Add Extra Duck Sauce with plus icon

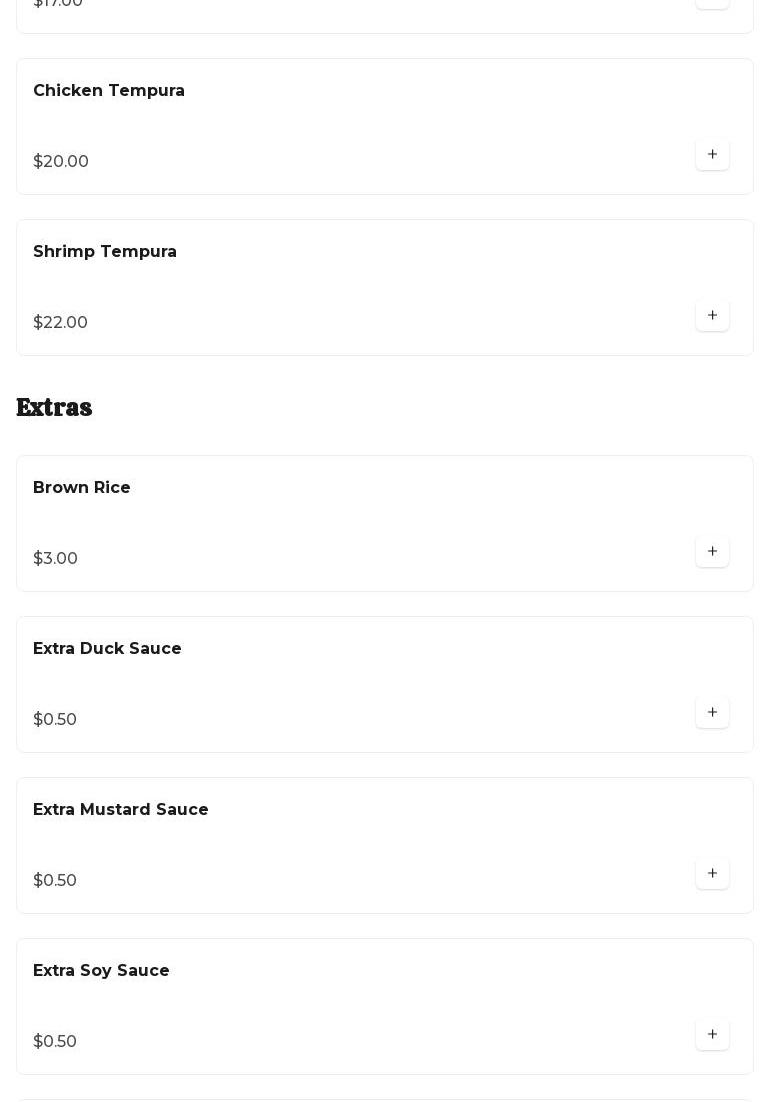[712, 713]
